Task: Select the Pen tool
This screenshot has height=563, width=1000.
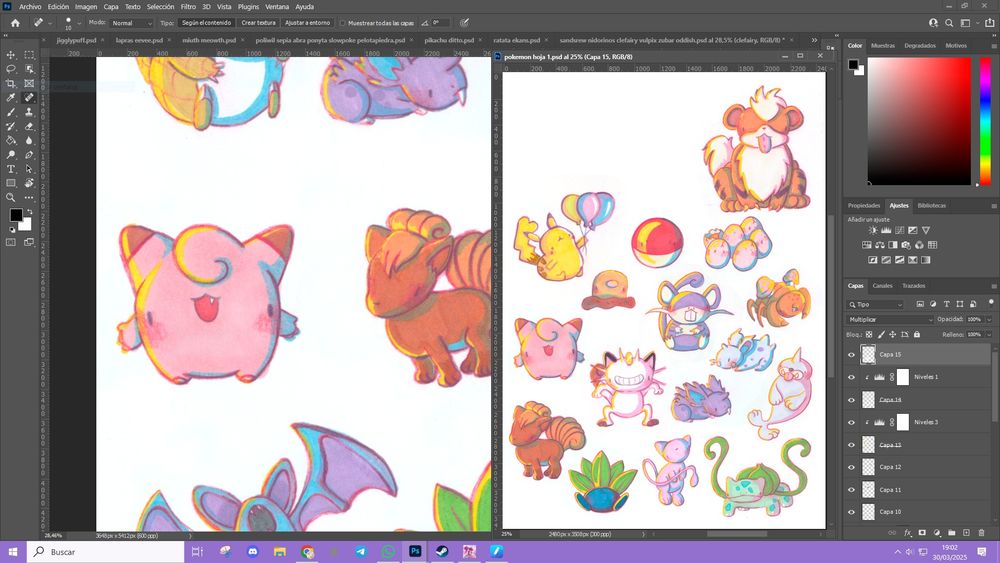Action: pyautogui.click(x=29, y=155)
